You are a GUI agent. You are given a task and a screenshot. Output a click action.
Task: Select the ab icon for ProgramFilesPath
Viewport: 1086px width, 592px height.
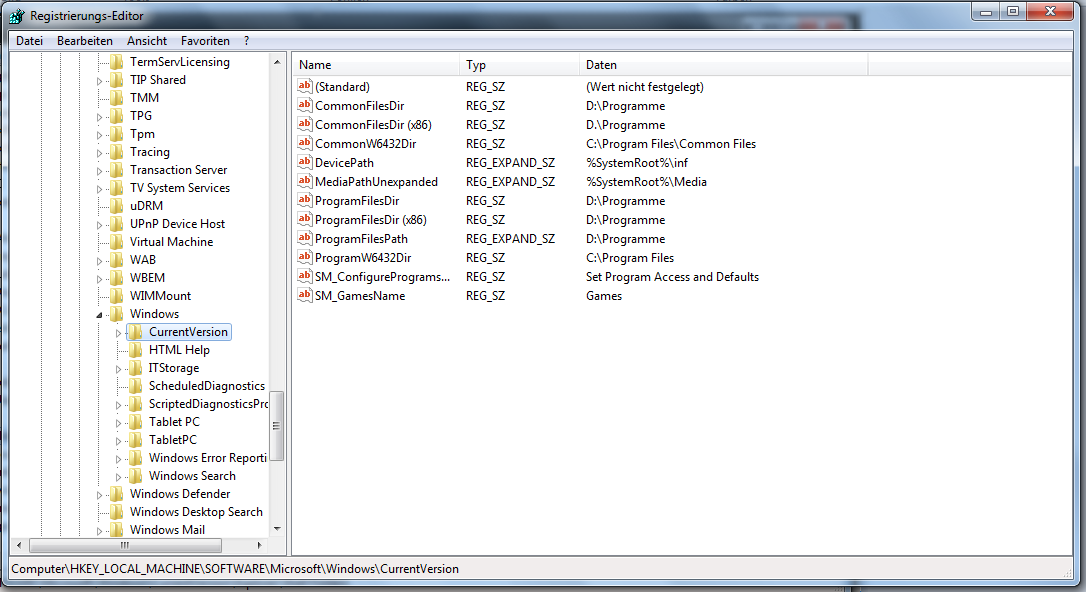305,238
